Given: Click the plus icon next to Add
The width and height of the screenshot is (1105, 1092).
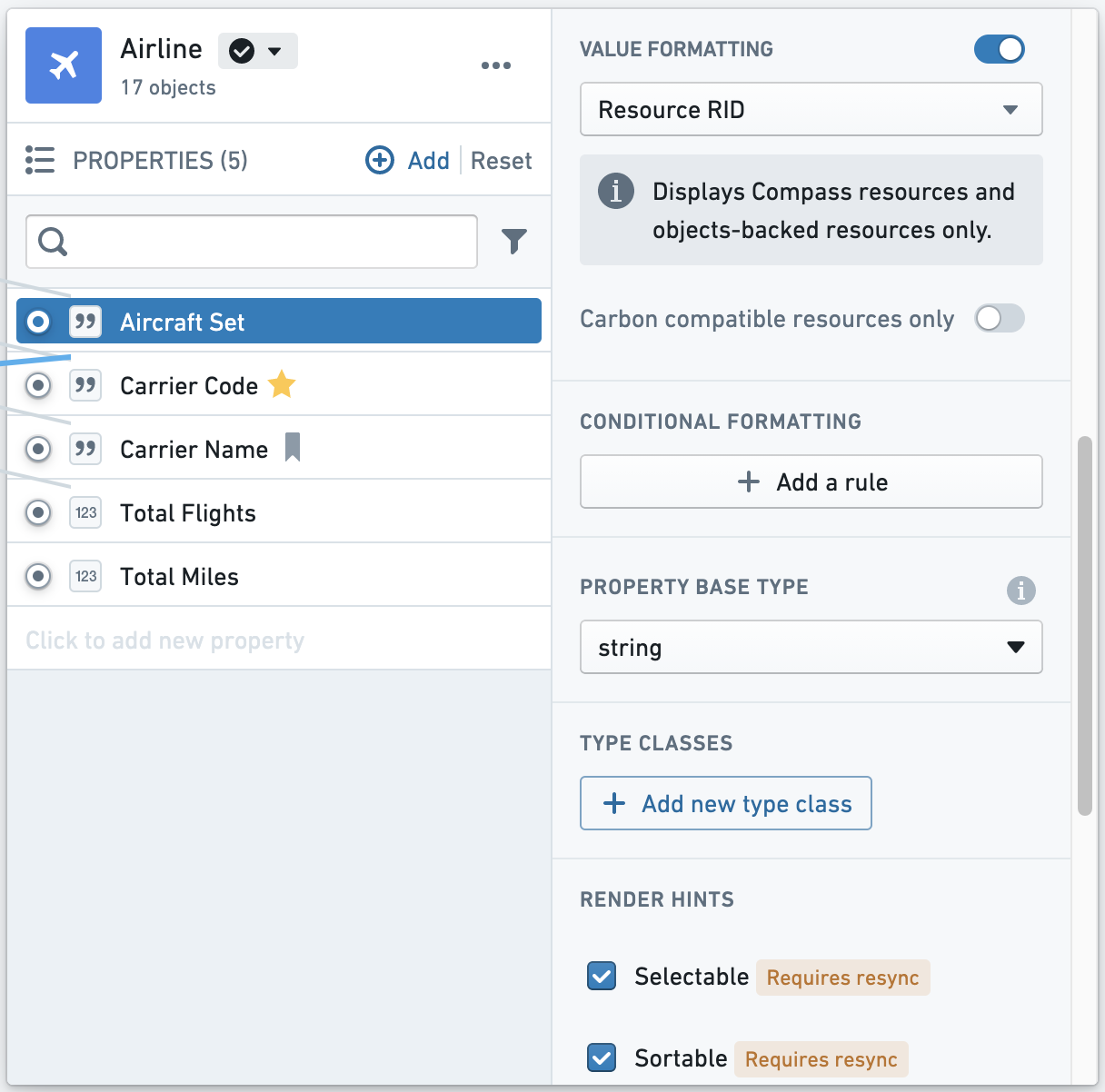Looking at the screenshot, I should 379,160.
